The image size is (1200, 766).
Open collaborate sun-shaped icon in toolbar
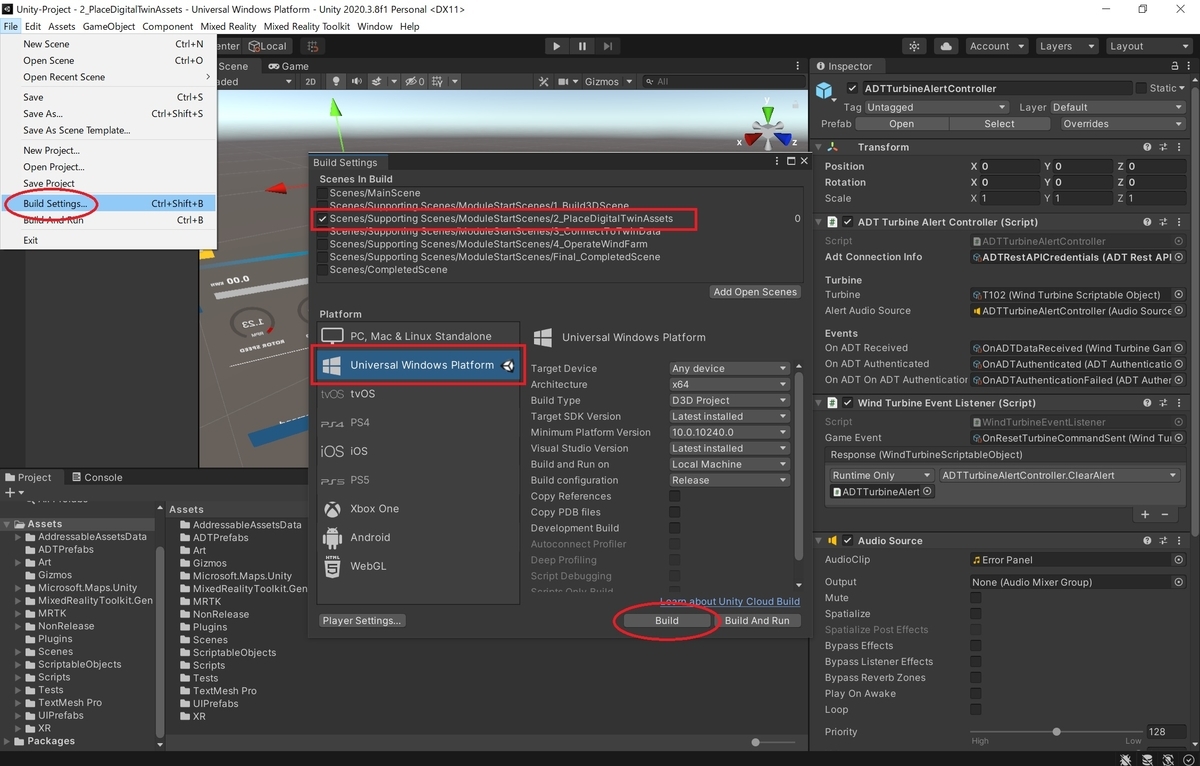915,46
